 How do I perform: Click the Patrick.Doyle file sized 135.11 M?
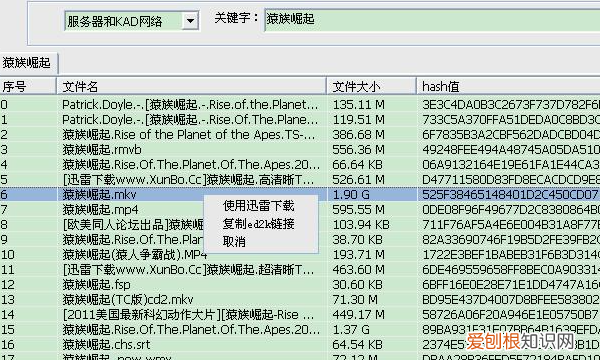tap(190, 105)
